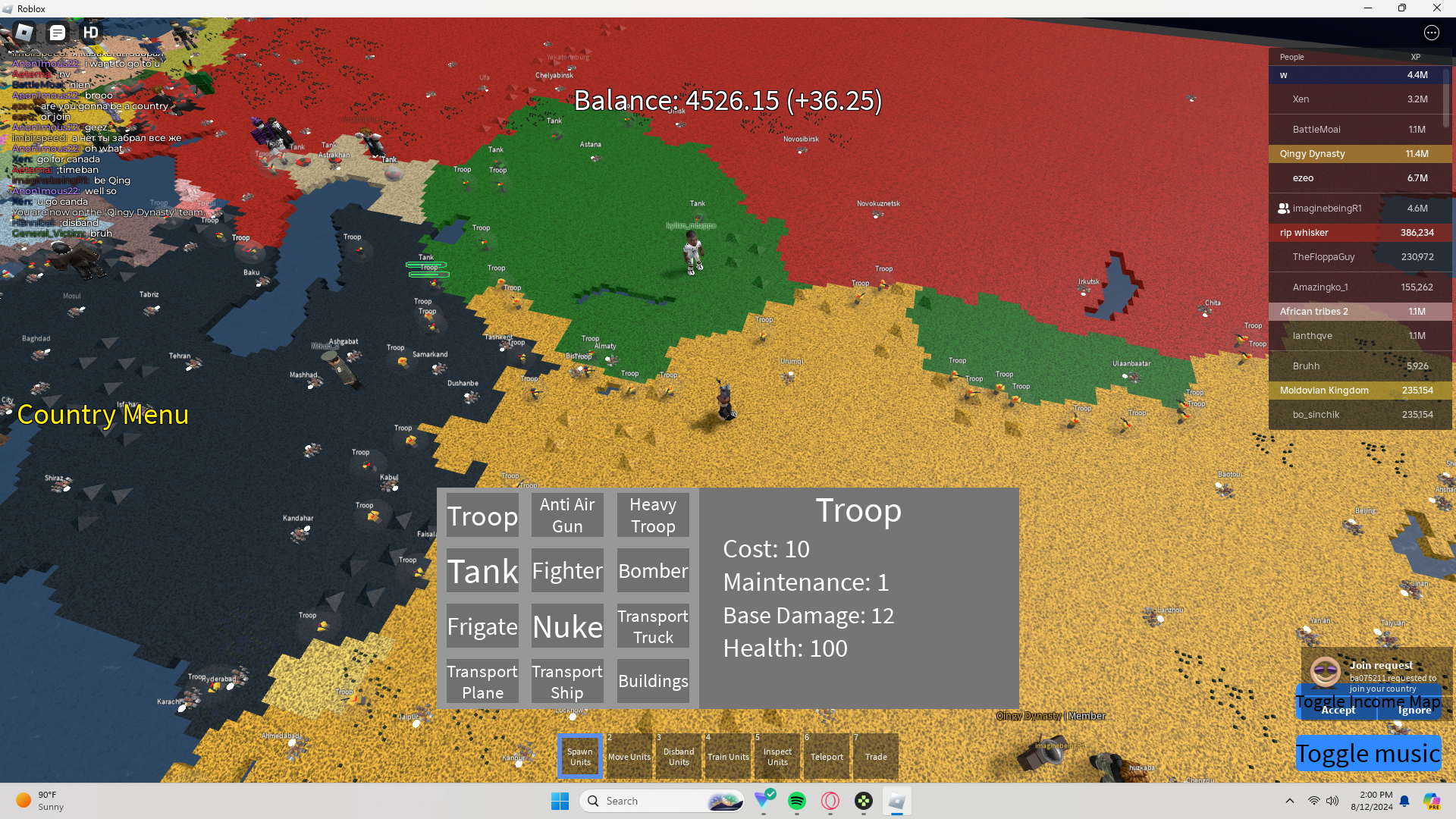
Task: Click the Windows Start button
Action: 560,801
